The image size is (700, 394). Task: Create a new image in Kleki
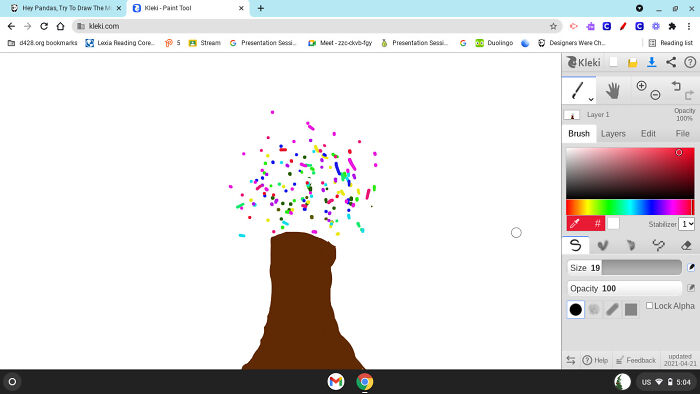[x=614, y=62]
